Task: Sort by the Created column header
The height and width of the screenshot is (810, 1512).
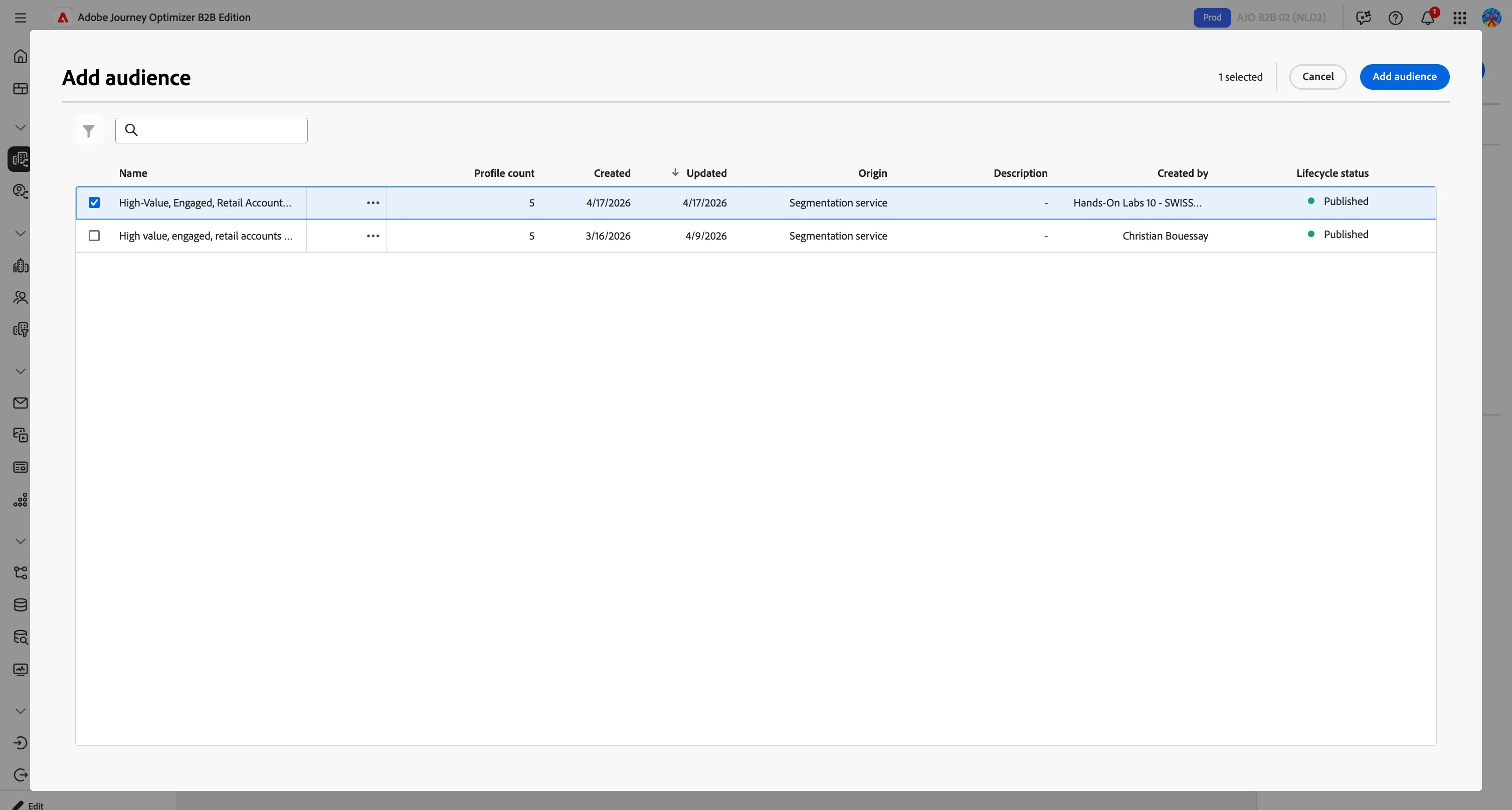Action: pyautogui.click(x=612, y=173)
